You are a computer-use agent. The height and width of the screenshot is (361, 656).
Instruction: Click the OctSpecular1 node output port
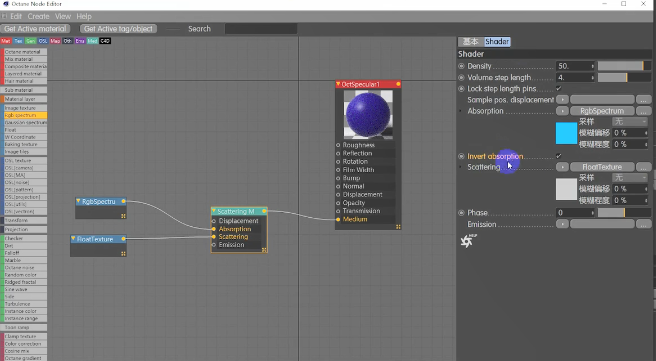click(x=398, y=84)
